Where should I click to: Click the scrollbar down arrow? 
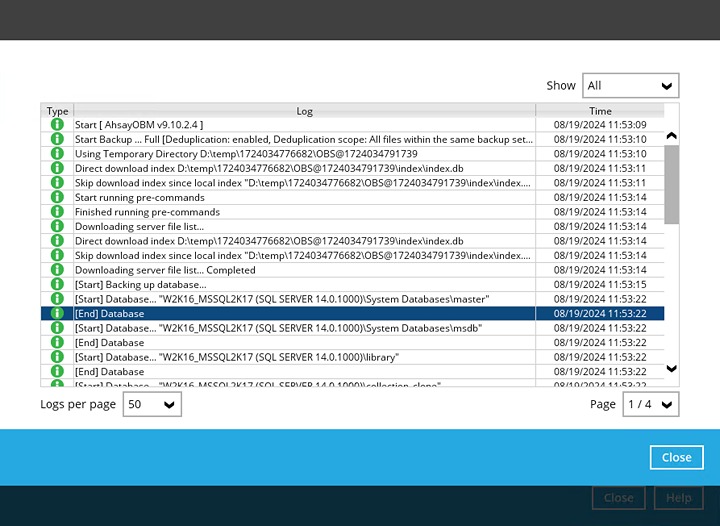click(x=671, y=369)
